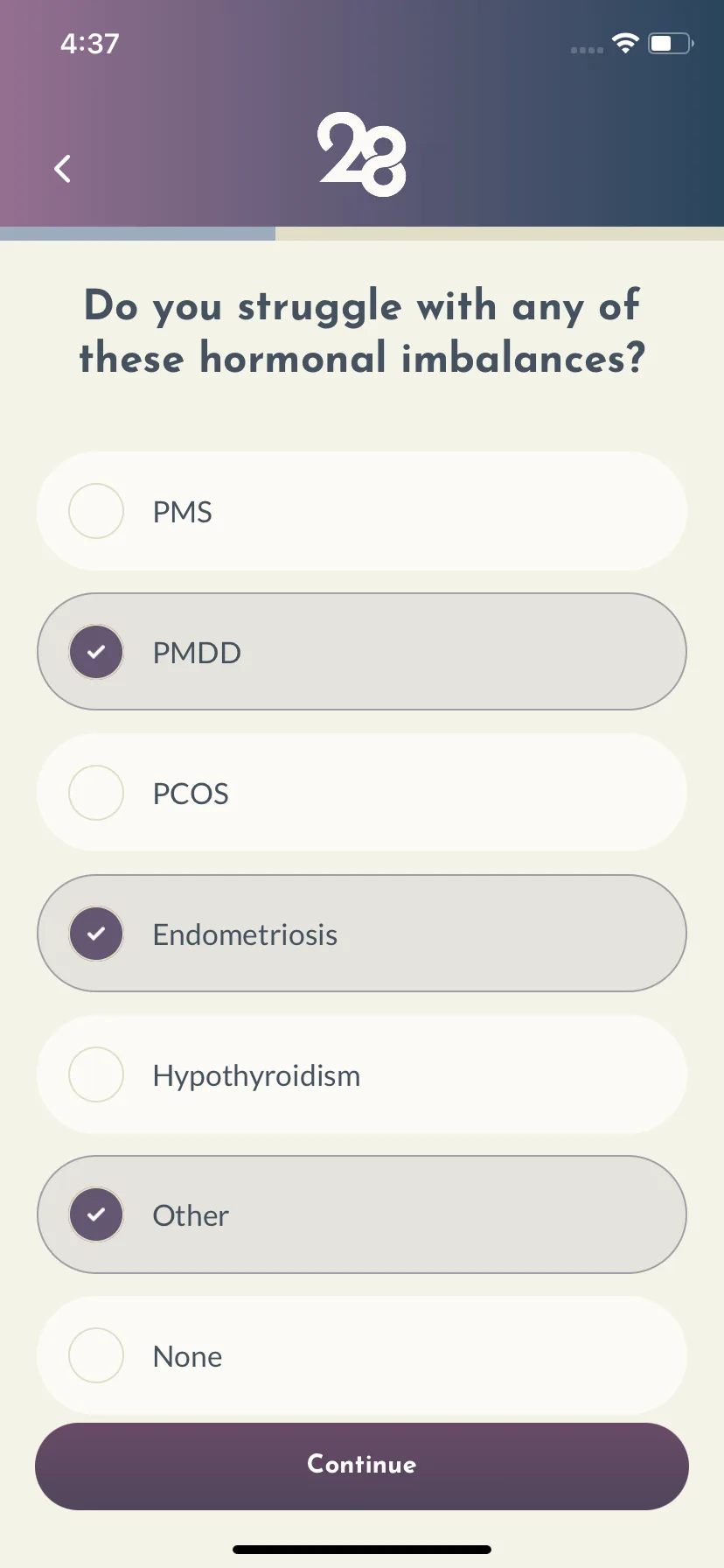Uncheck the PMDD checkmark circle
The height and width of the screenshot is (1568, 724).
coord(96,652)
